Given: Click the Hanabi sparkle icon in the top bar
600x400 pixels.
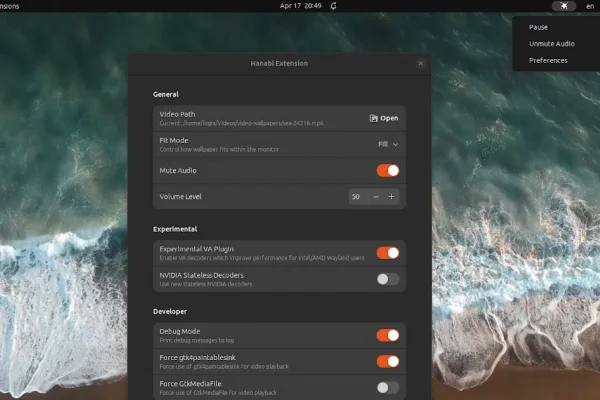Looking at the screenshot, I should point(564,6).
